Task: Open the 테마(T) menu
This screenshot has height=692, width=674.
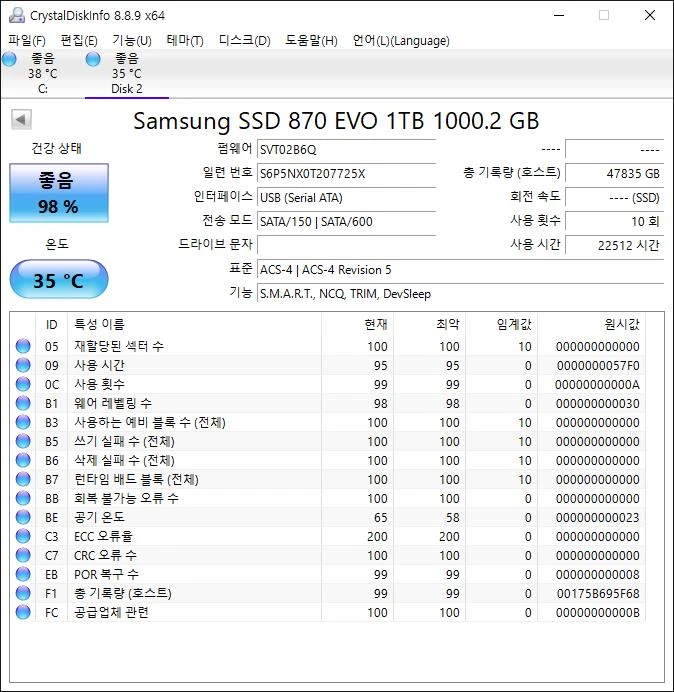Action: (x=185, y=41)
